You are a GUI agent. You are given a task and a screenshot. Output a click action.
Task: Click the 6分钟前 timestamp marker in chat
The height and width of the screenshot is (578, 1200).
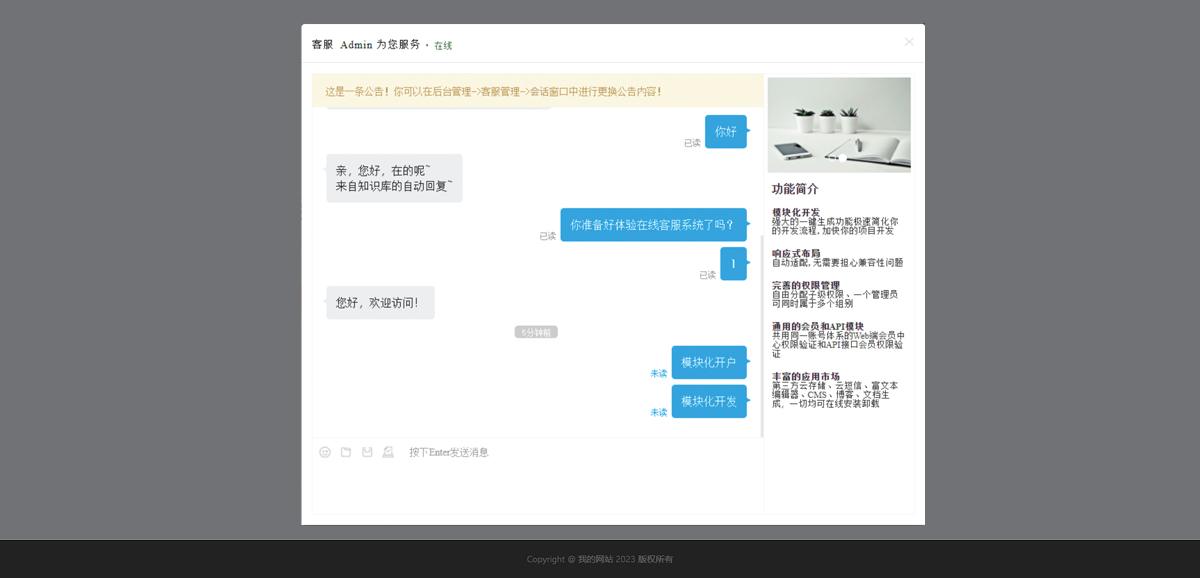click(x=537, y=331)
